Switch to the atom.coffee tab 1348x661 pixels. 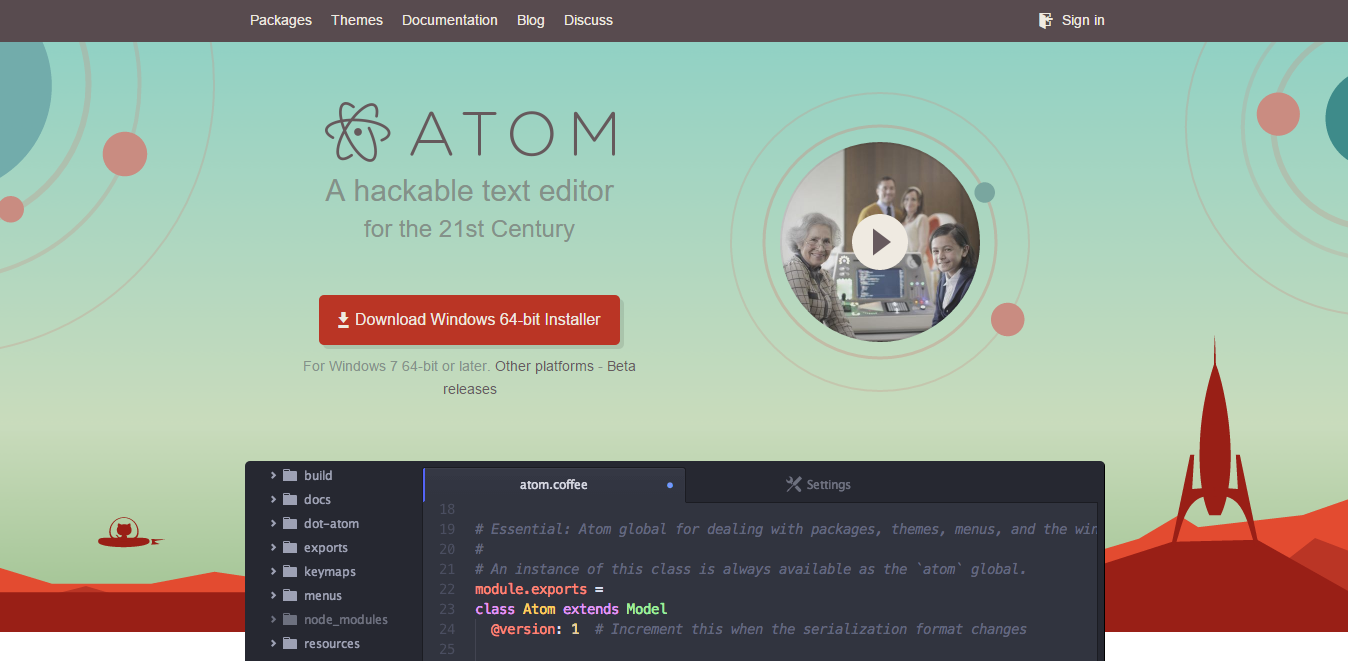click(x=553, y=485)
